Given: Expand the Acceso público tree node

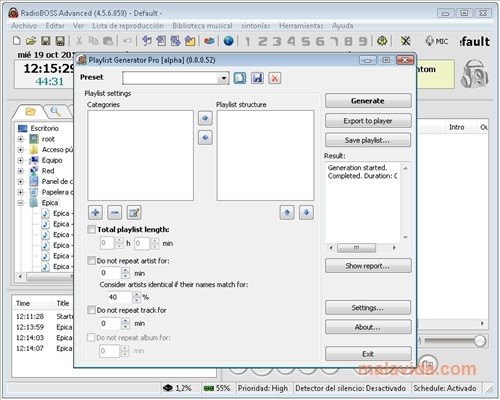Looking at the screenshot, I should [20, 150].
